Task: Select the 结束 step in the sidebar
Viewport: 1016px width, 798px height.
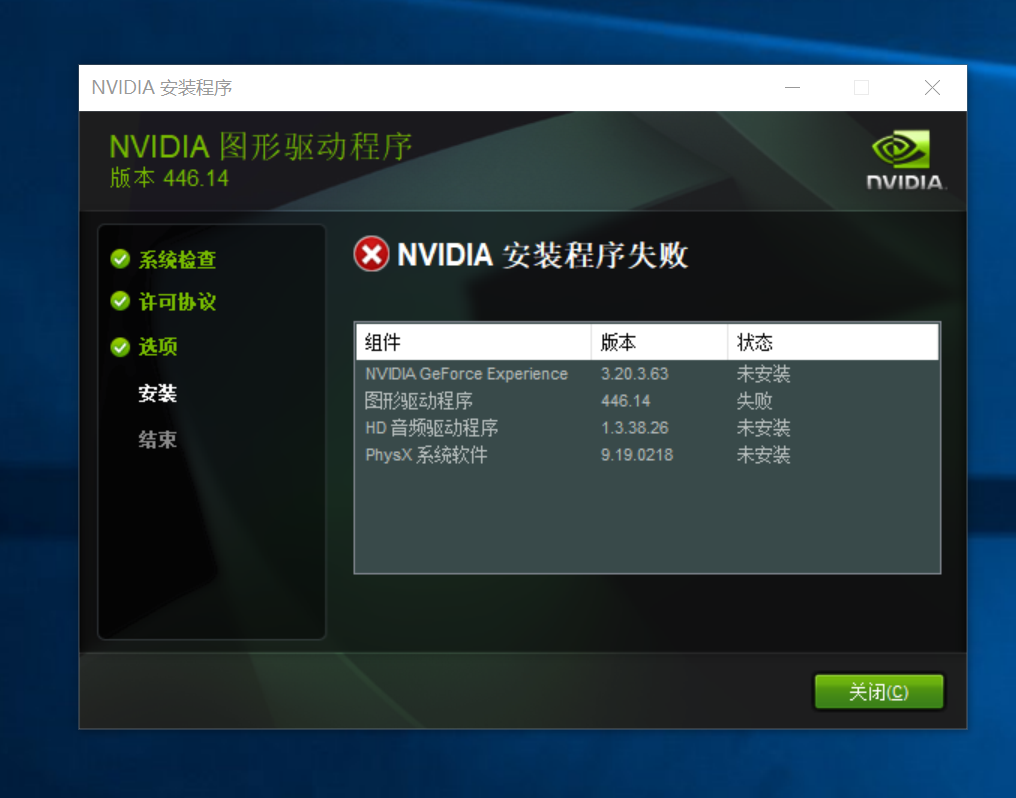Action: pyautogui.click(x=156, y=439)
